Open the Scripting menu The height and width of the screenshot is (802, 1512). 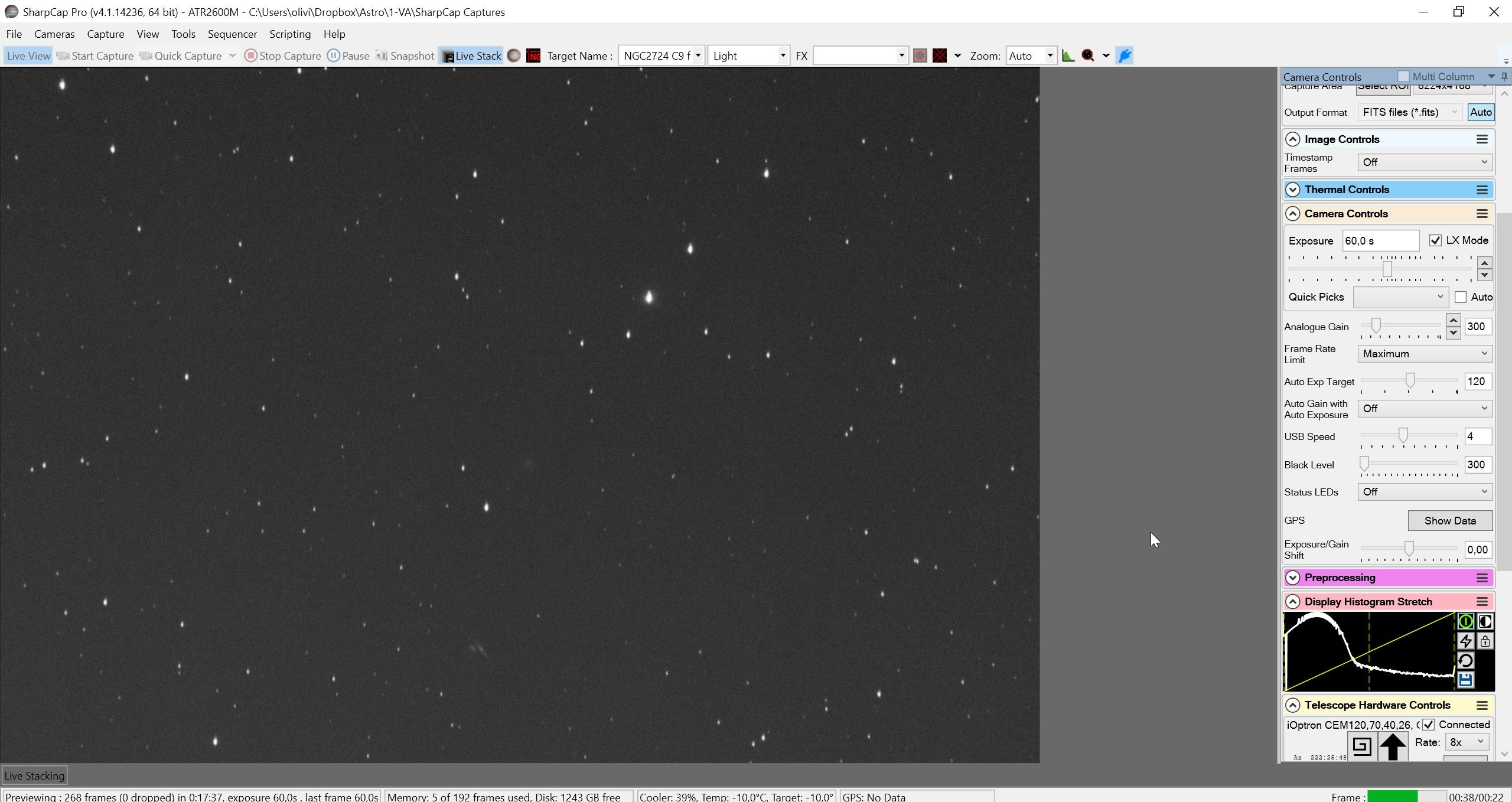[x=290, y=34]
